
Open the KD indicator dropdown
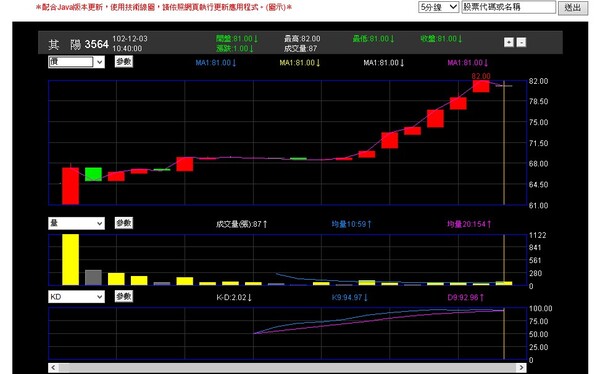pyautogui.click(x=76, y=297)
